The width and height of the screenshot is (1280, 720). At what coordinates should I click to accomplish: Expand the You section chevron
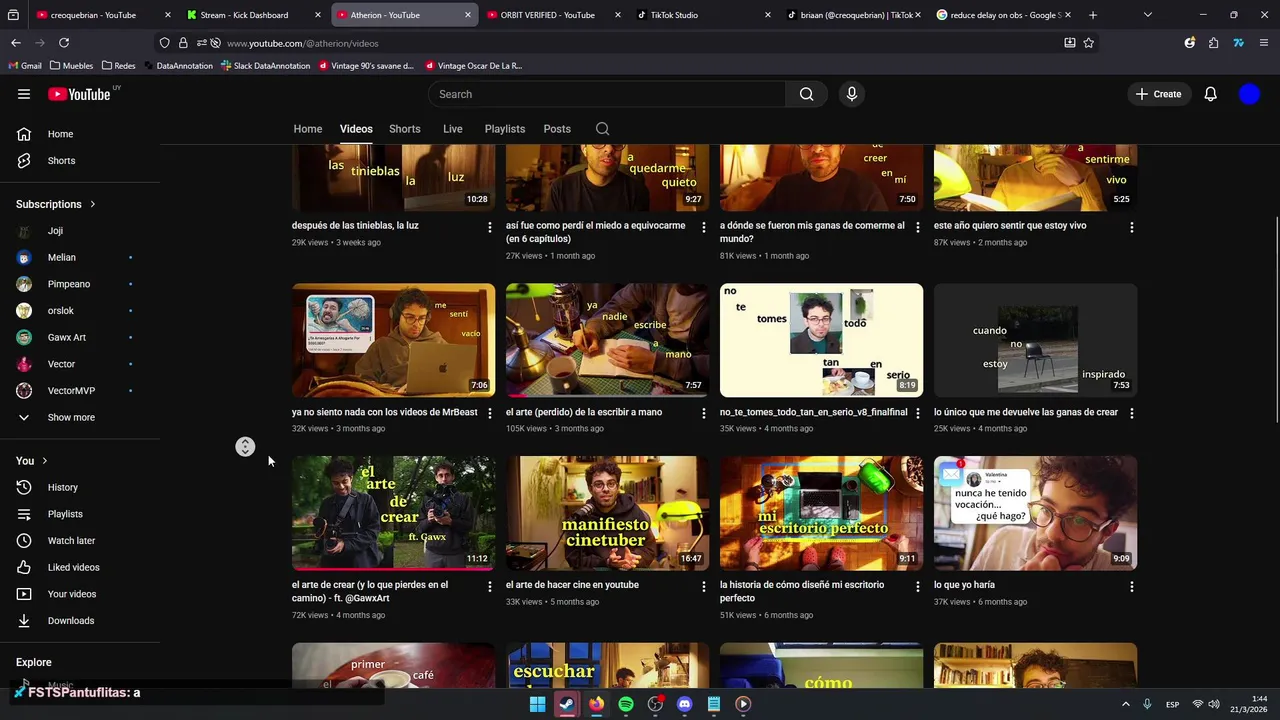44,461
